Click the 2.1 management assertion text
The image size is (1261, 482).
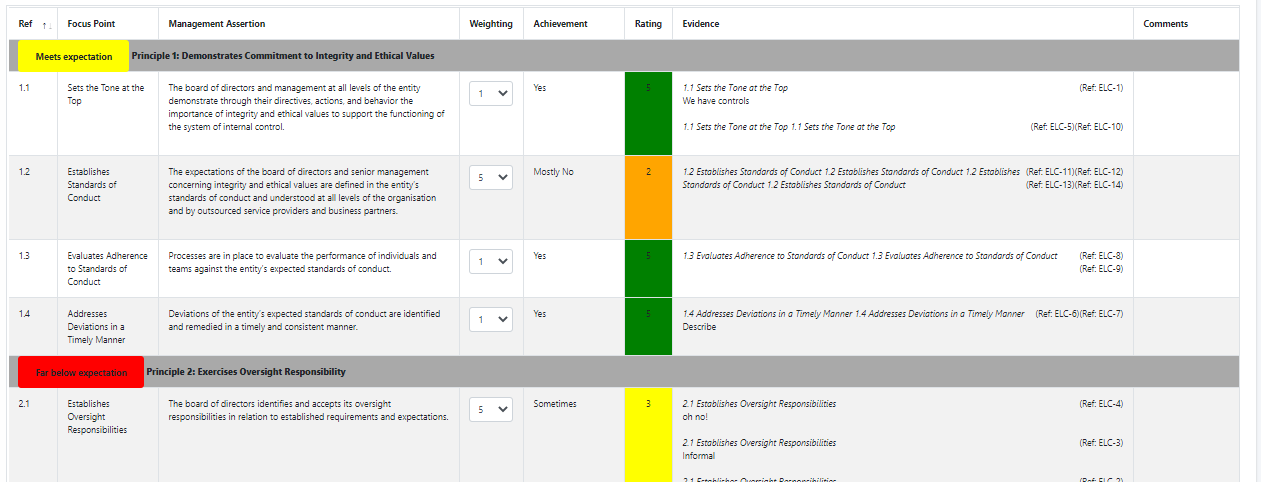click(x=308, y=410)
